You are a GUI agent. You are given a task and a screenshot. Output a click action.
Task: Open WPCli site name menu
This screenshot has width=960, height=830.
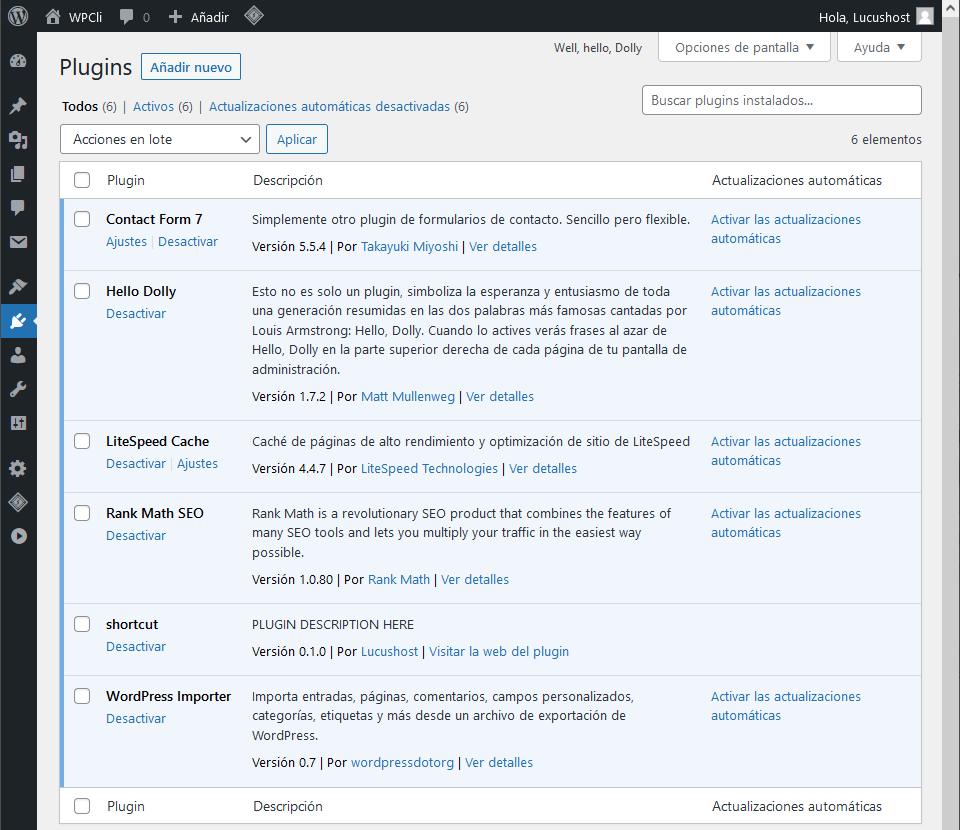point(85,17)
